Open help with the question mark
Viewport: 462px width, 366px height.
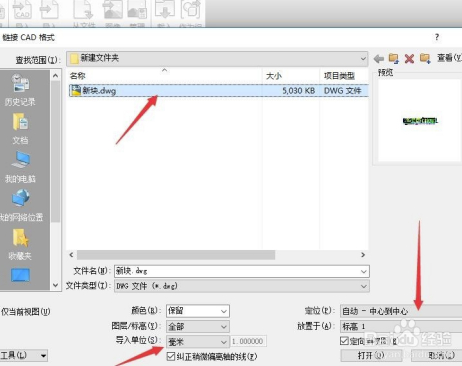(437, 37)
